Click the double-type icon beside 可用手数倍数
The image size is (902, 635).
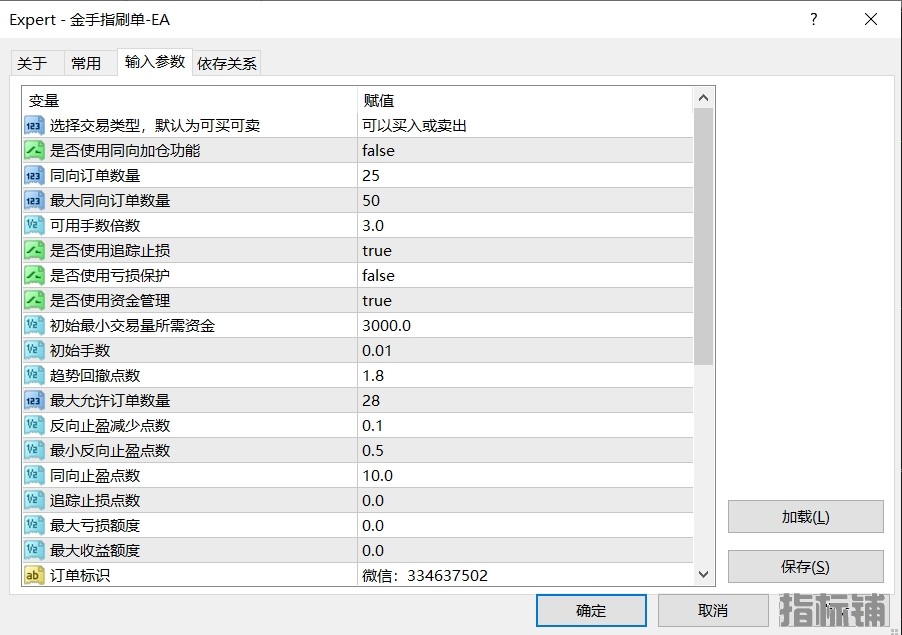(34, 225)
